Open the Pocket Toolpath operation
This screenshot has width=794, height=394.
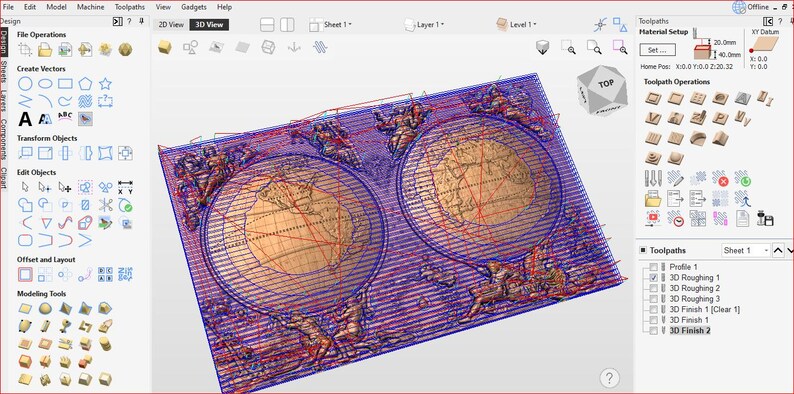675,98
